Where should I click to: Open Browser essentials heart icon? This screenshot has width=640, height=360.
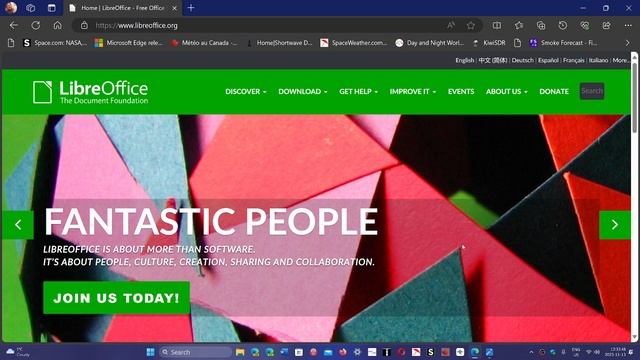pos(584,25)
